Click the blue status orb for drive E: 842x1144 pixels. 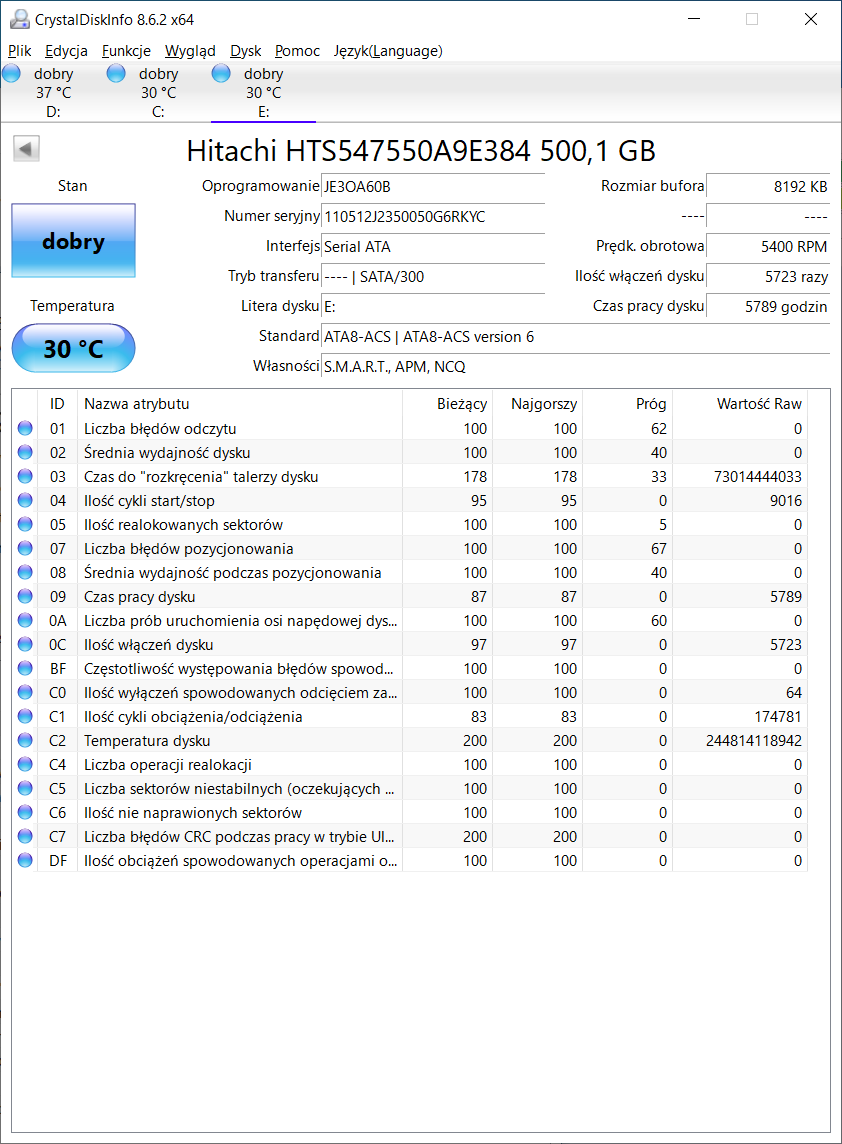pyautogui.click(x=221, y=73)
